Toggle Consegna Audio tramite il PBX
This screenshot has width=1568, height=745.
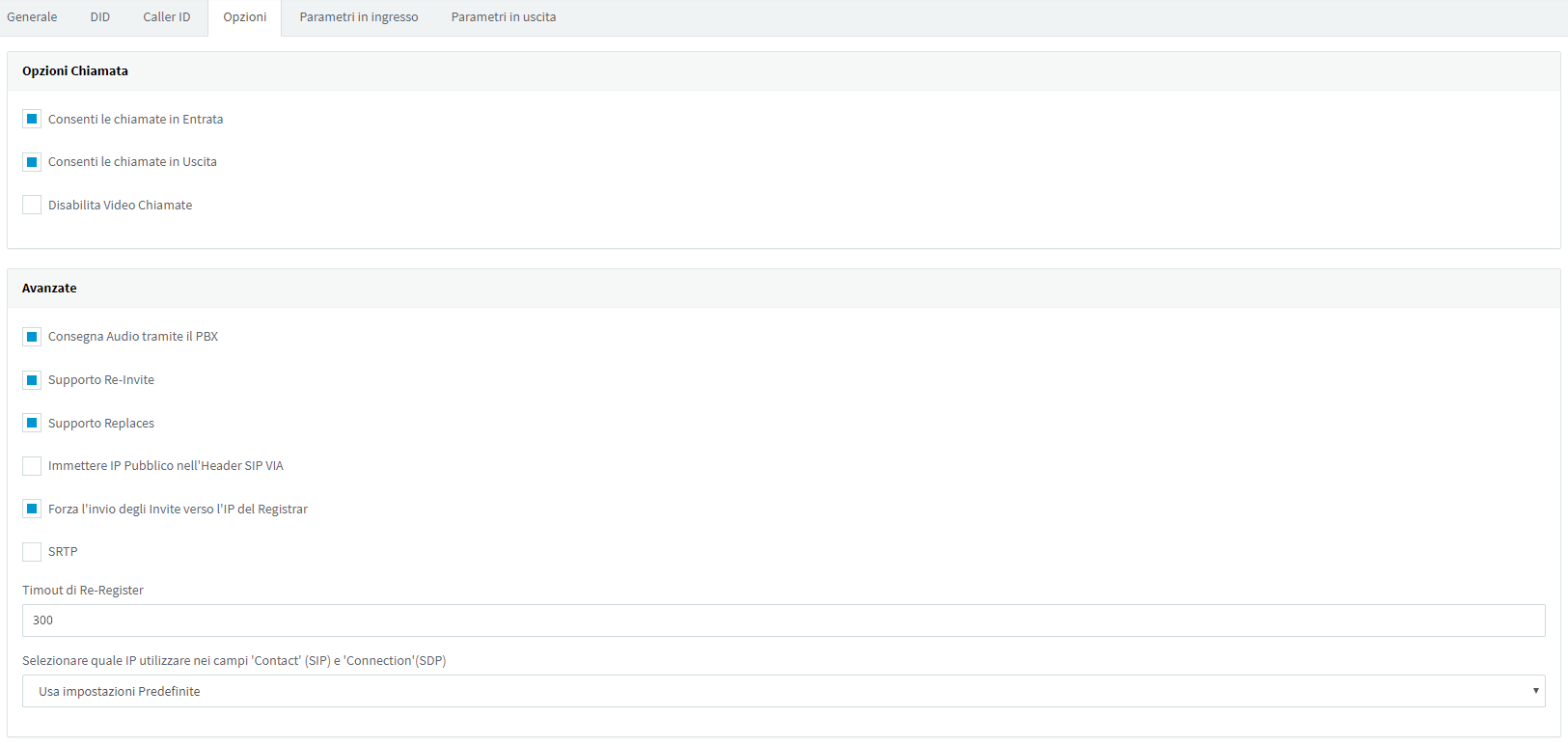coord(32,337)
